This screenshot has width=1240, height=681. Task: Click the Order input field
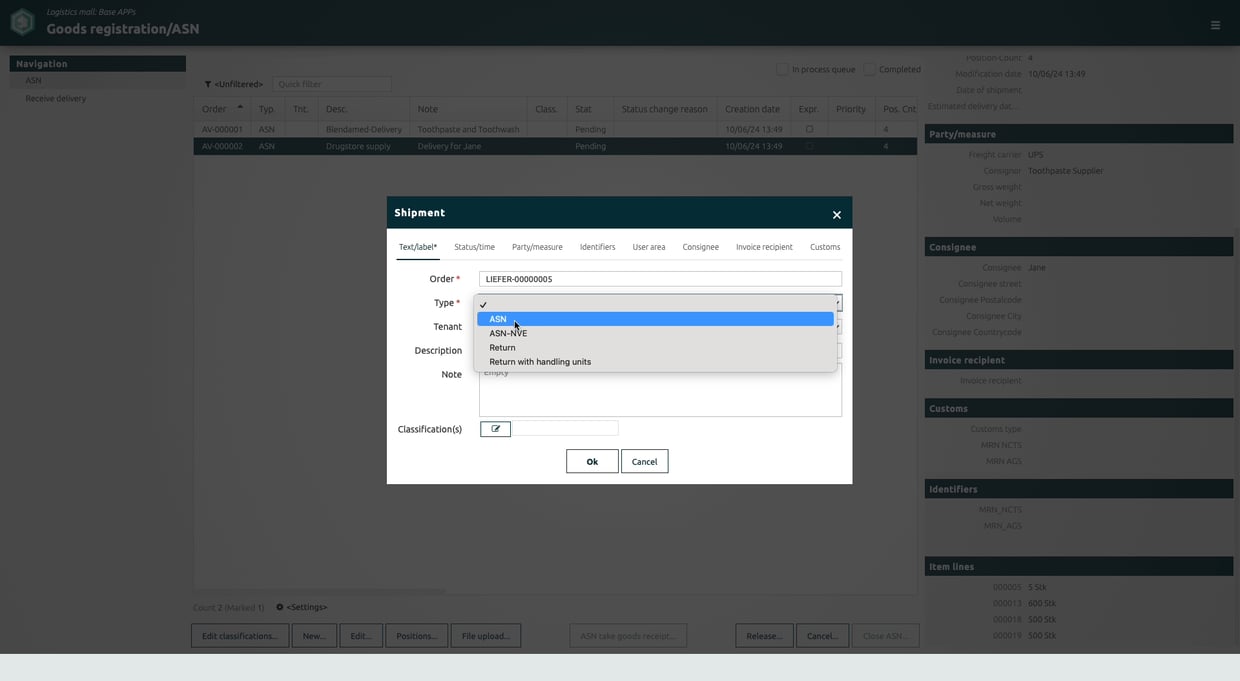pyautogui.click(x=660, y=279)
